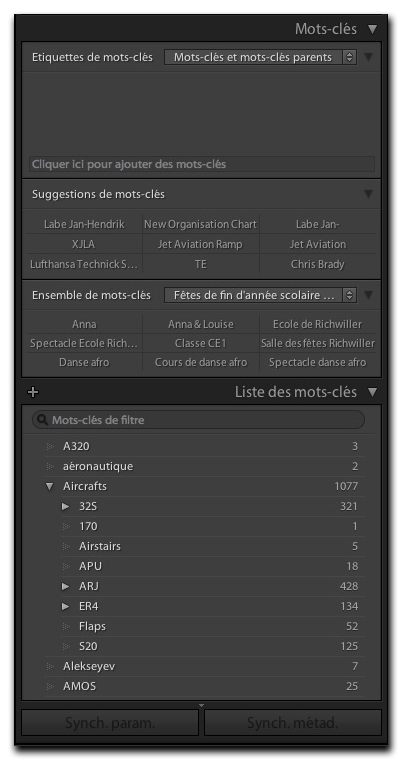Expand the ER4 keyword

[66, 606]
